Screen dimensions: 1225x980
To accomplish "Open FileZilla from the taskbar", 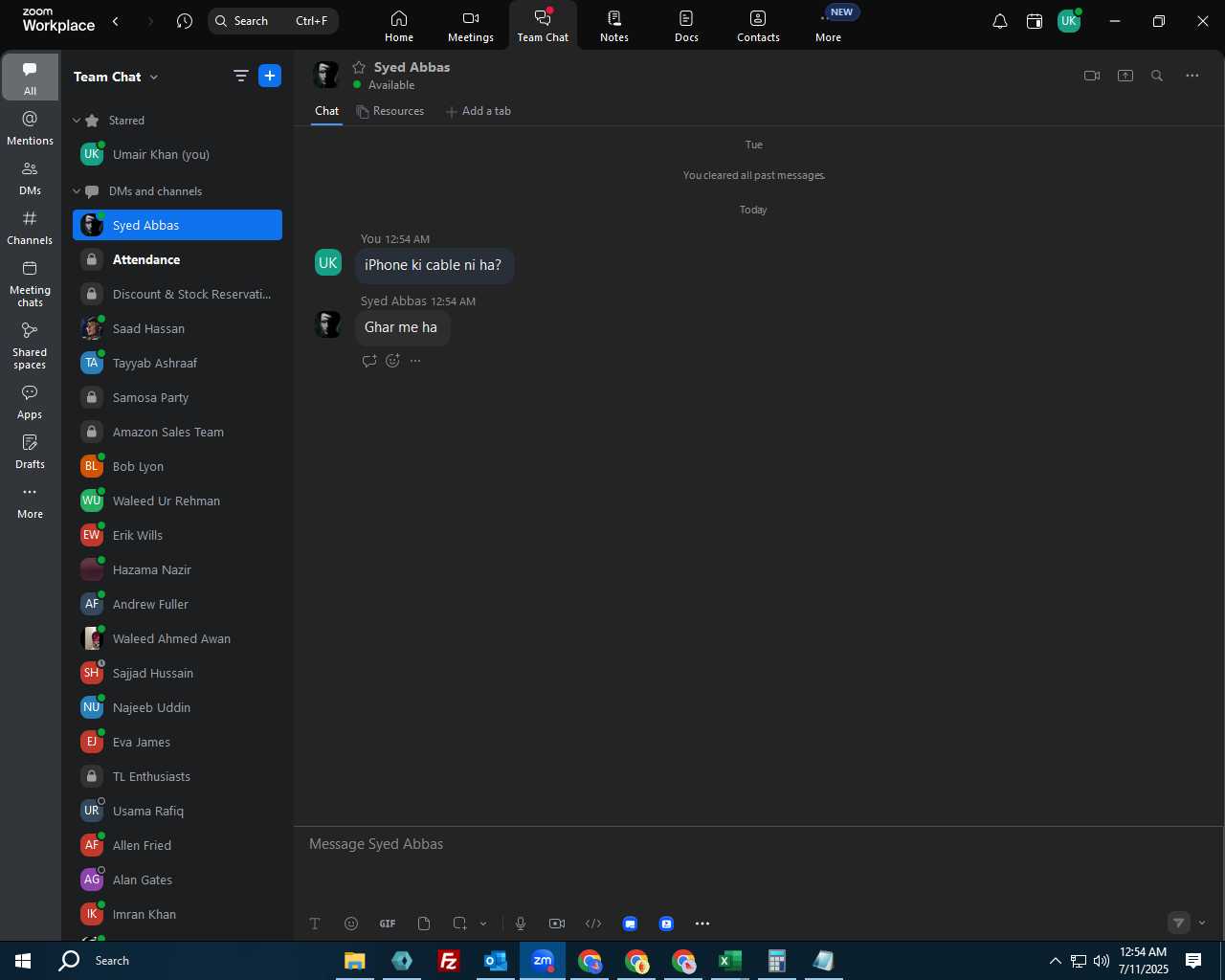I will [x=448, y=961].
